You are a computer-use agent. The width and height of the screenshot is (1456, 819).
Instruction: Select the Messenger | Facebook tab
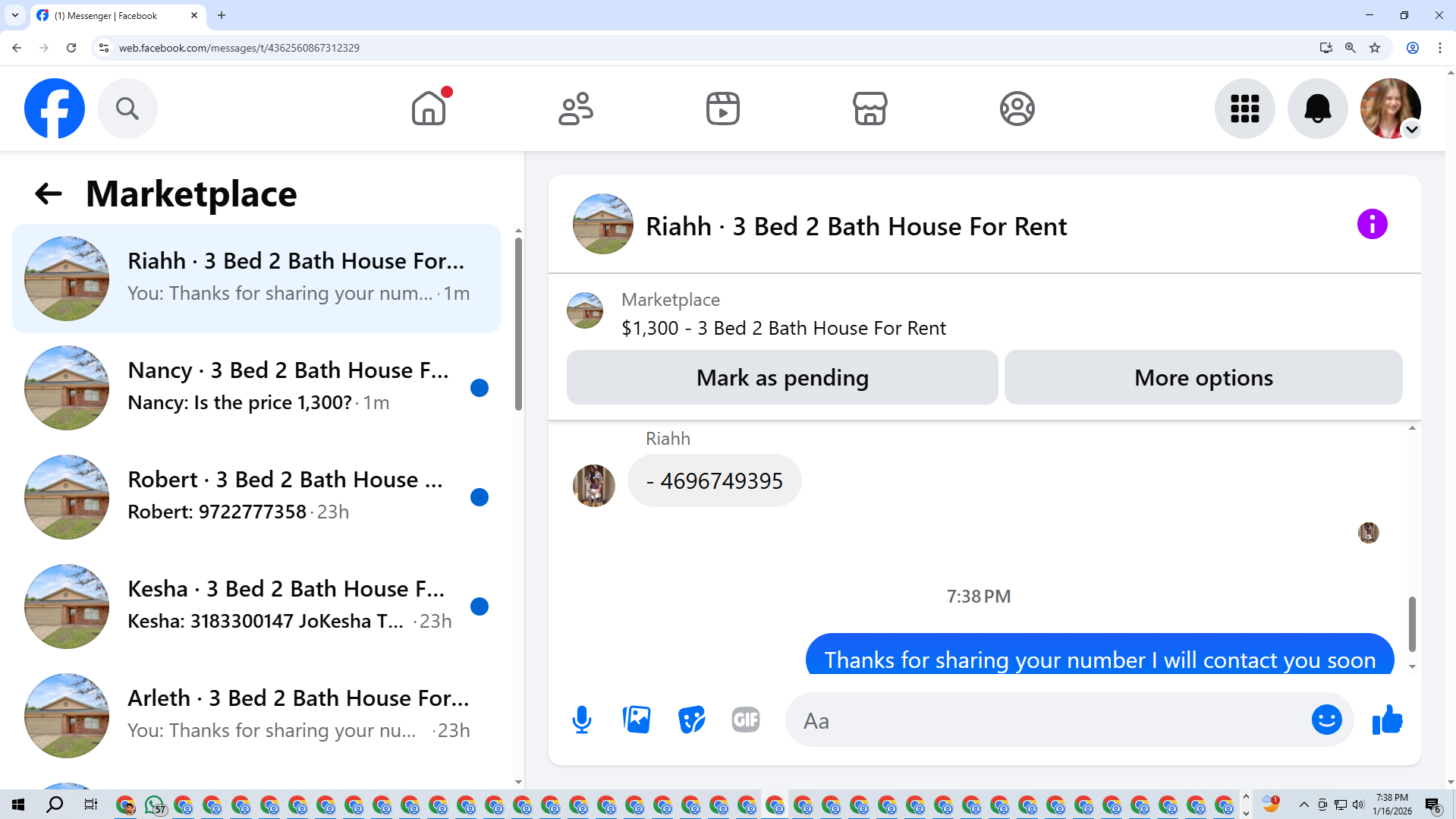pyautogui.click(x=118, y=15)
